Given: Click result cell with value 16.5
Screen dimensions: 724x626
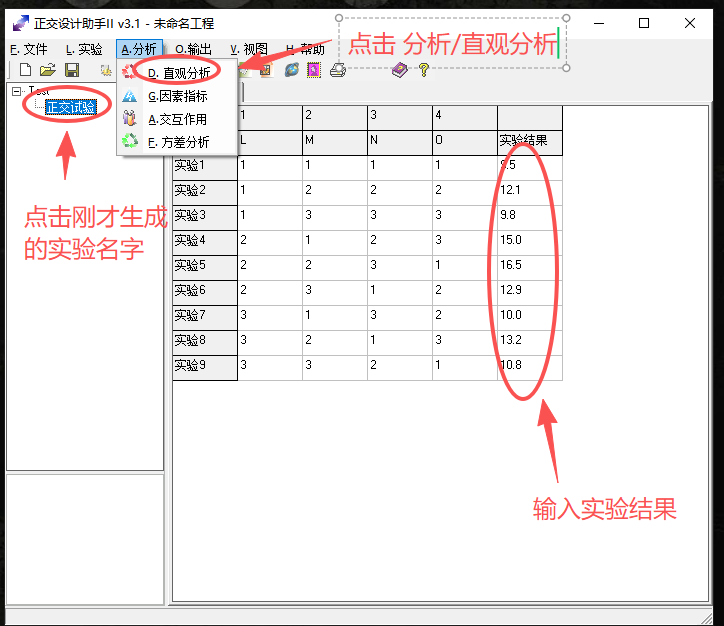Looking at the screenshot, I should click(529, 266).
